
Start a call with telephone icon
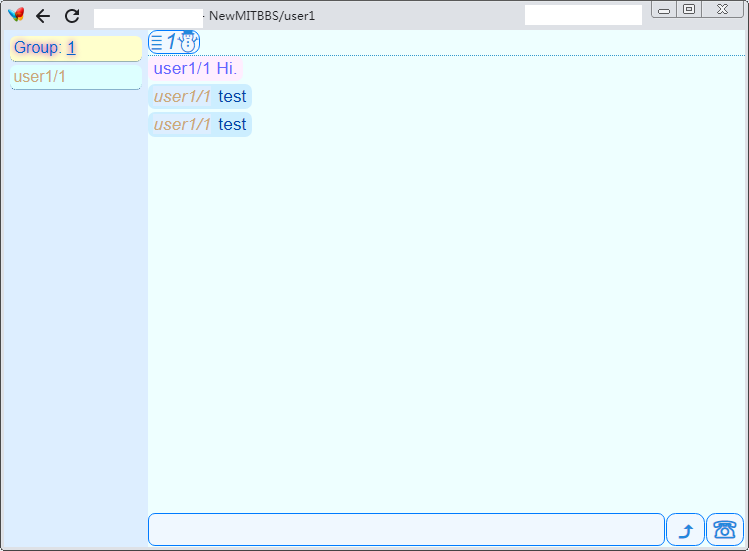725,529
